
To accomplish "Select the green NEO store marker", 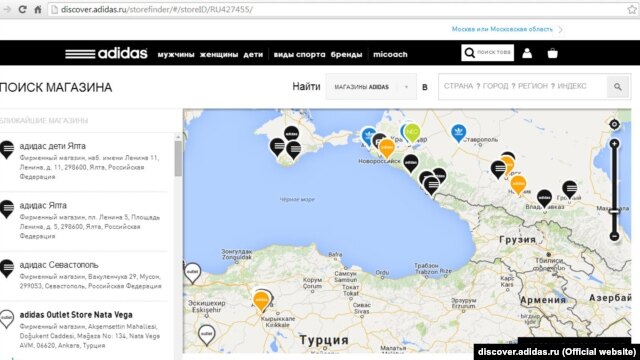I will click(x=412, y=132).
